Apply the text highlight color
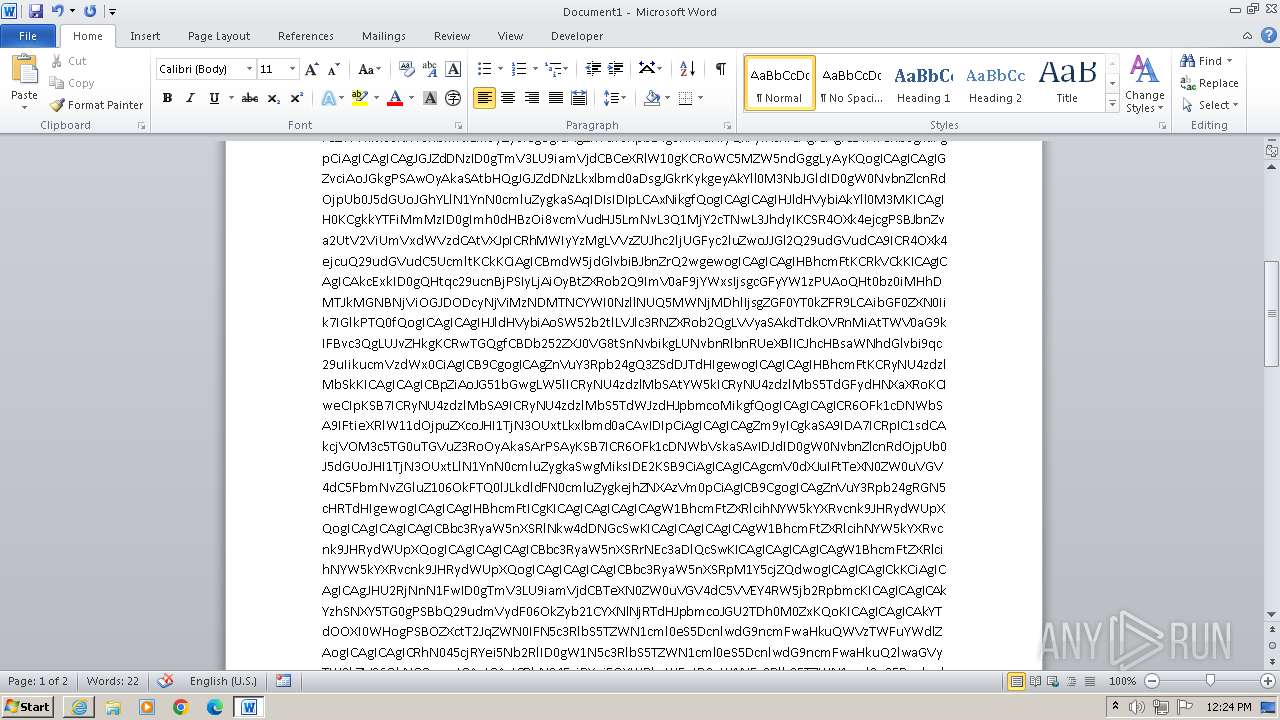Image resolution: width=1280 pixels, height=720 pixels. tap(359, 98)
